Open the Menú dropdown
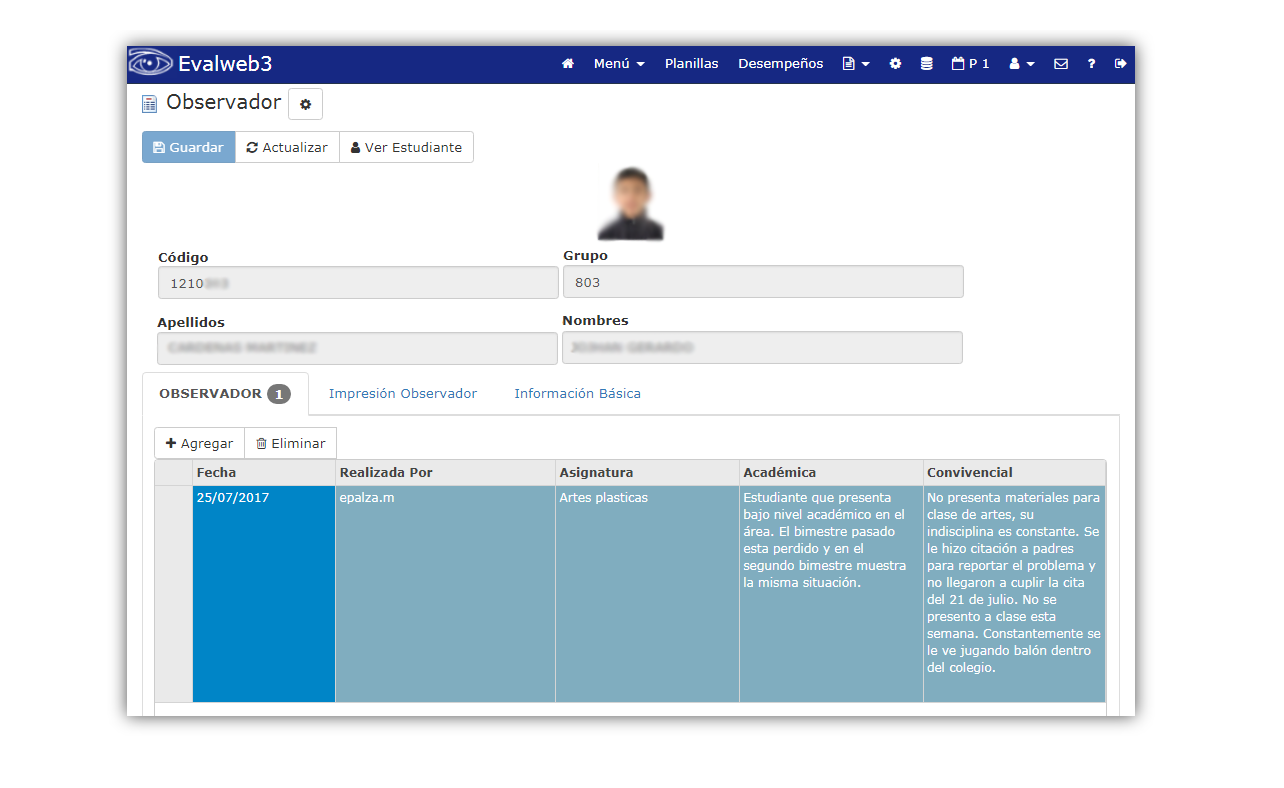This screenshot has width=1284, height=788. click(x=619, y=64)
